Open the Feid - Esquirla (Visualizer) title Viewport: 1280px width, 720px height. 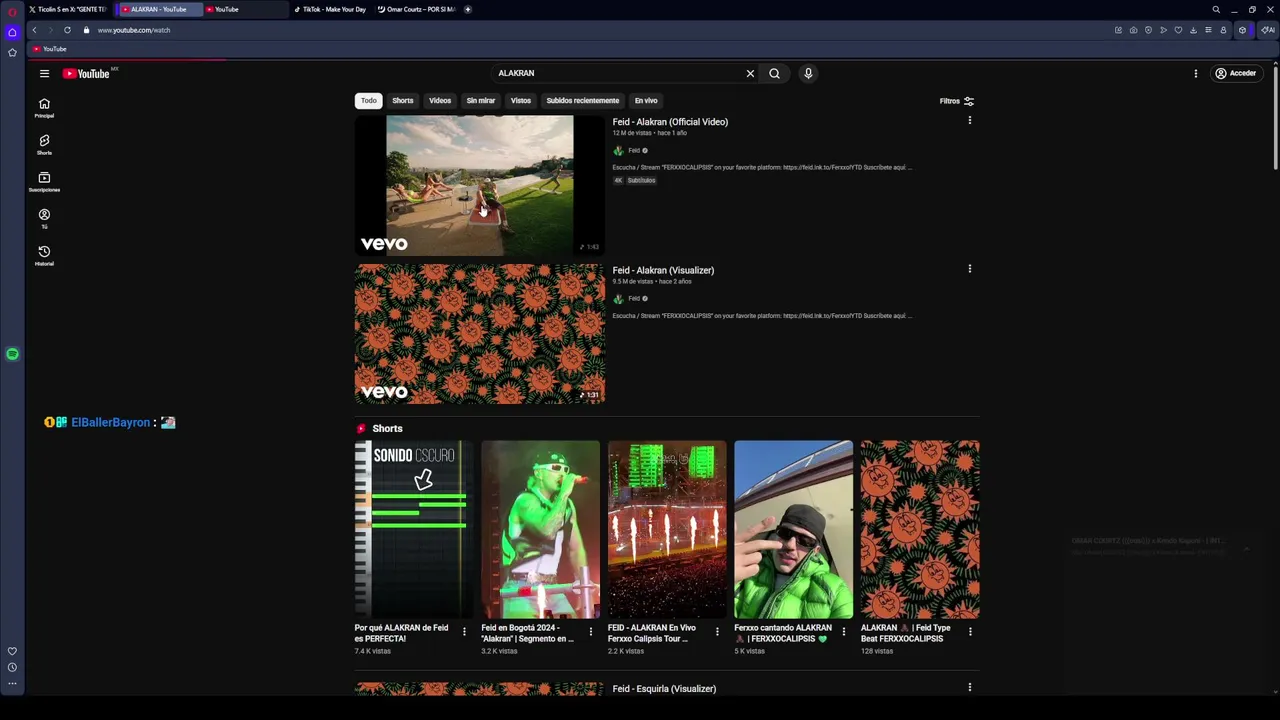[x=664, y=689]
